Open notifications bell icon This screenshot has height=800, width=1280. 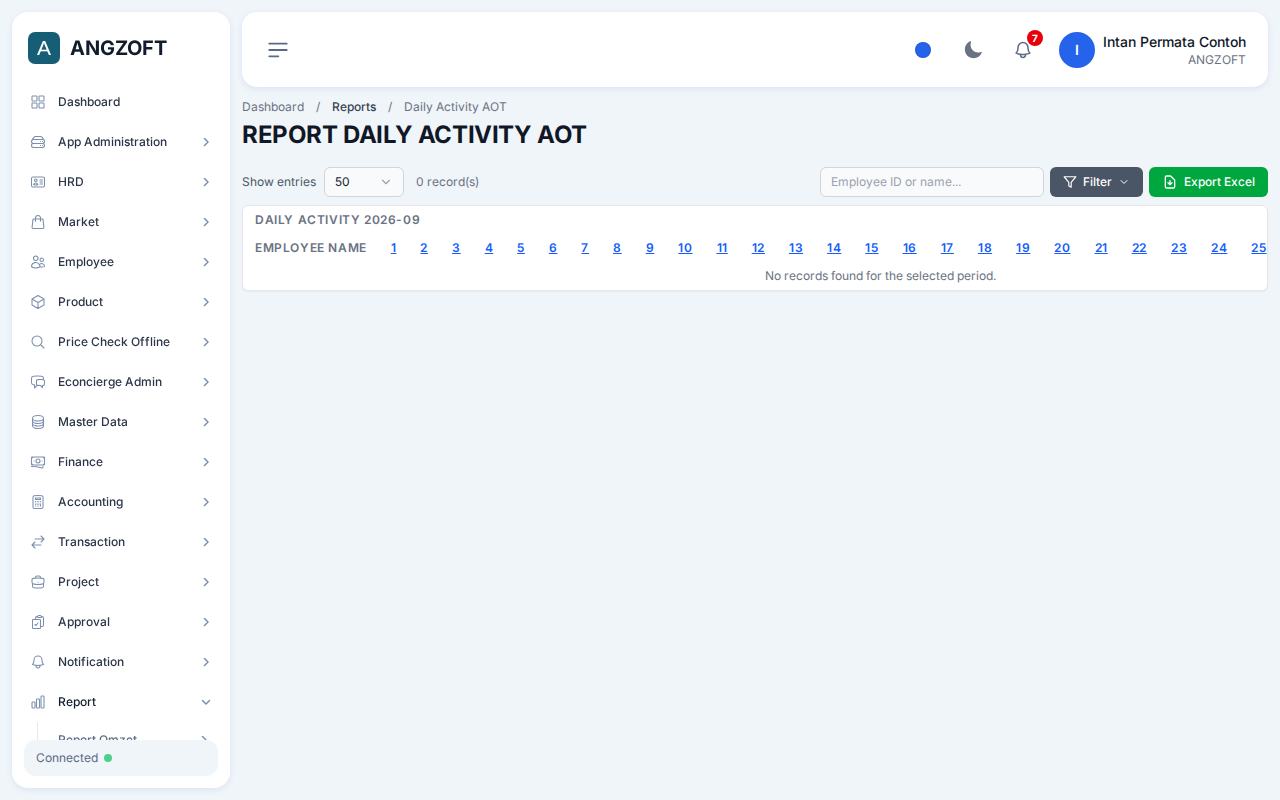click(1023, 50)
